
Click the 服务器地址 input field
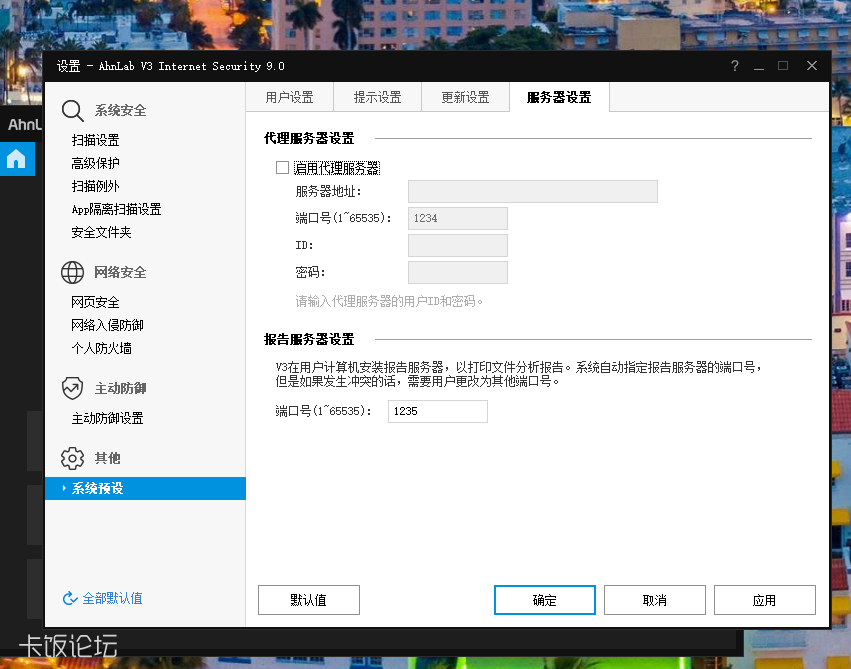click(532, 191)
